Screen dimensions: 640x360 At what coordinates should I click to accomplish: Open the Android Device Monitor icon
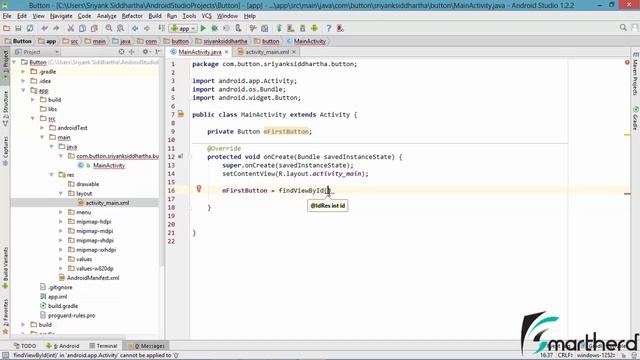pos(314,28)
